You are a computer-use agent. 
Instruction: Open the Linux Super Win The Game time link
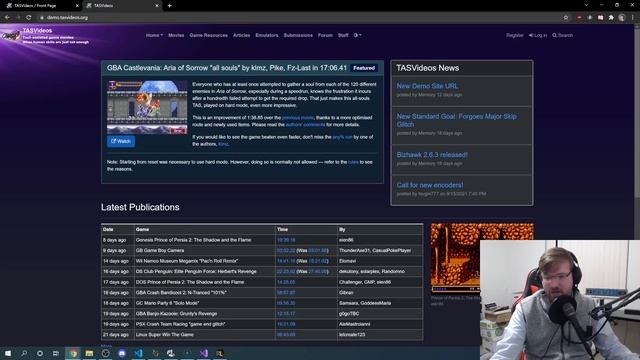click(x=286, y=335)
